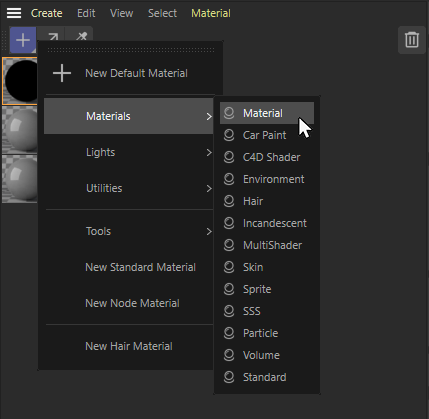Open the Select menu
Image resolution: width=429 pixels, height=419 pixels.
pos(162,13)
